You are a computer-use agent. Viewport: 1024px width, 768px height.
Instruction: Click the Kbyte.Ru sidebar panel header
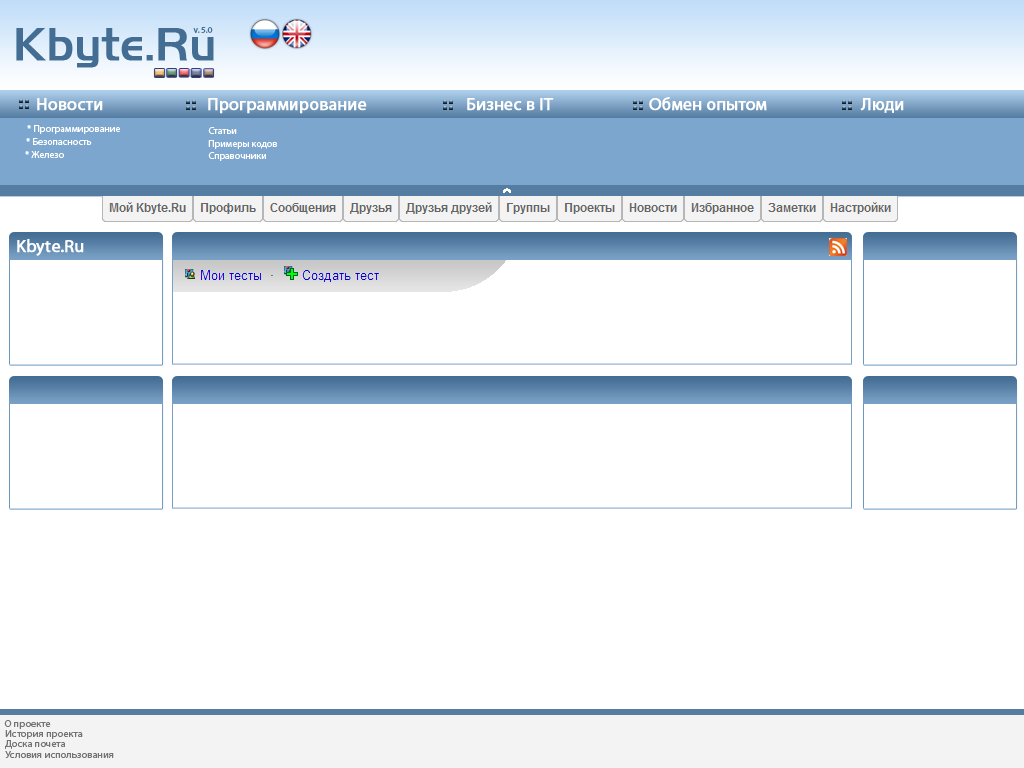pyautogui.click(x=86, y=246)
